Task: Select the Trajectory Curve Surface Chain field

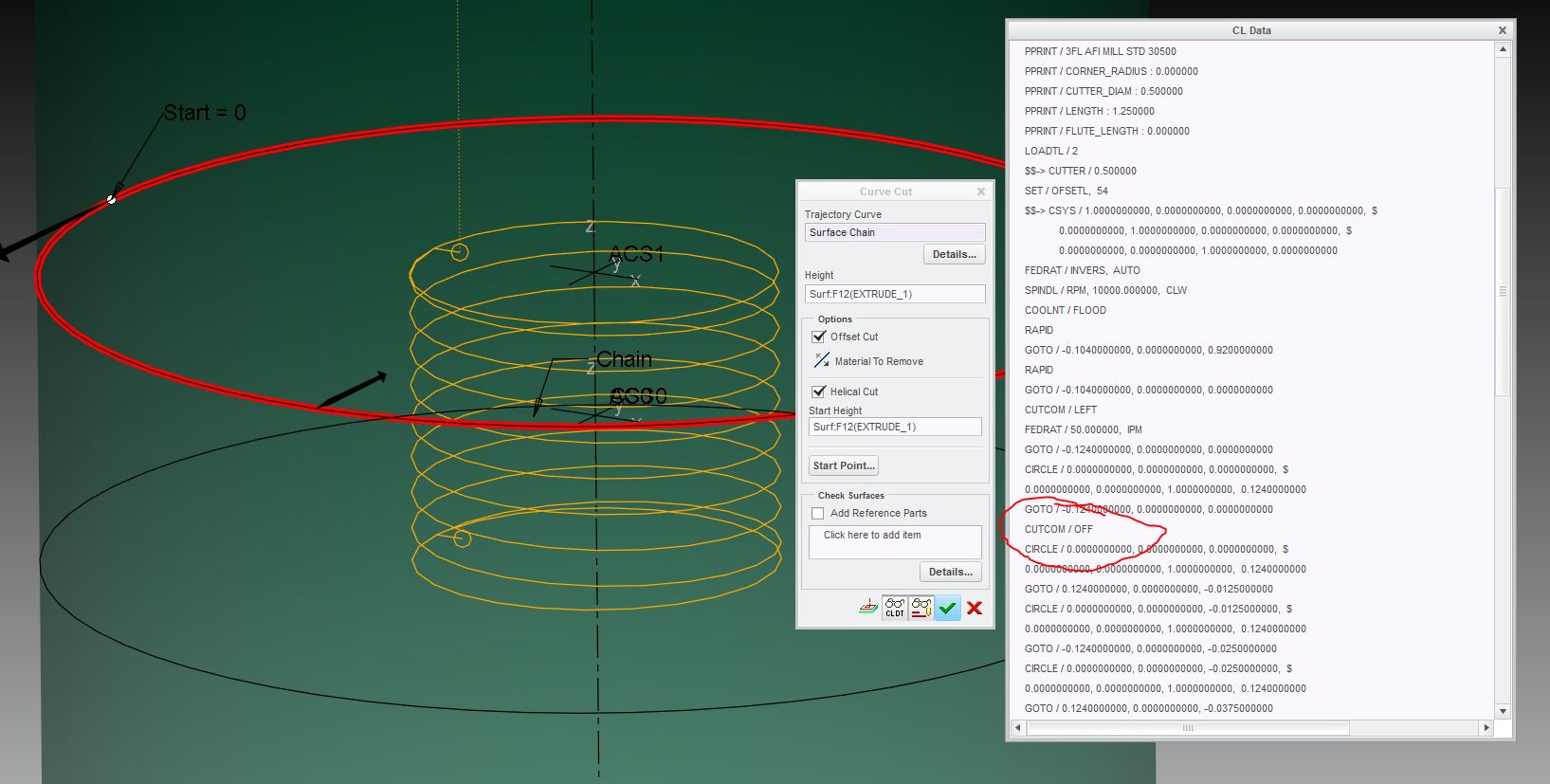Action: click(x=895, y=232)
